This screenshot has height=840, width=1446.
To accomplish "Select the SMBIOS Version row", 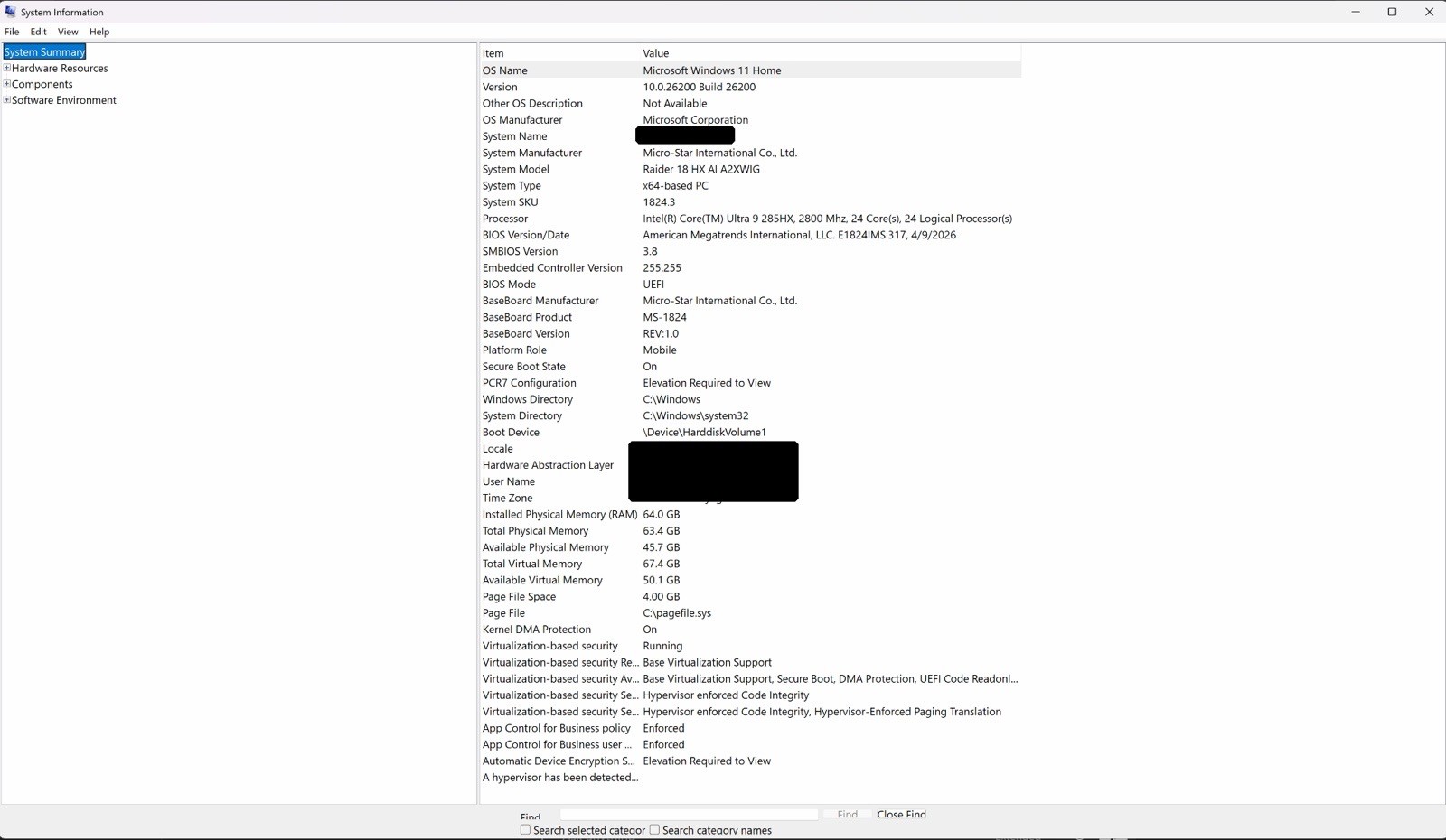I will click(750, 252).
